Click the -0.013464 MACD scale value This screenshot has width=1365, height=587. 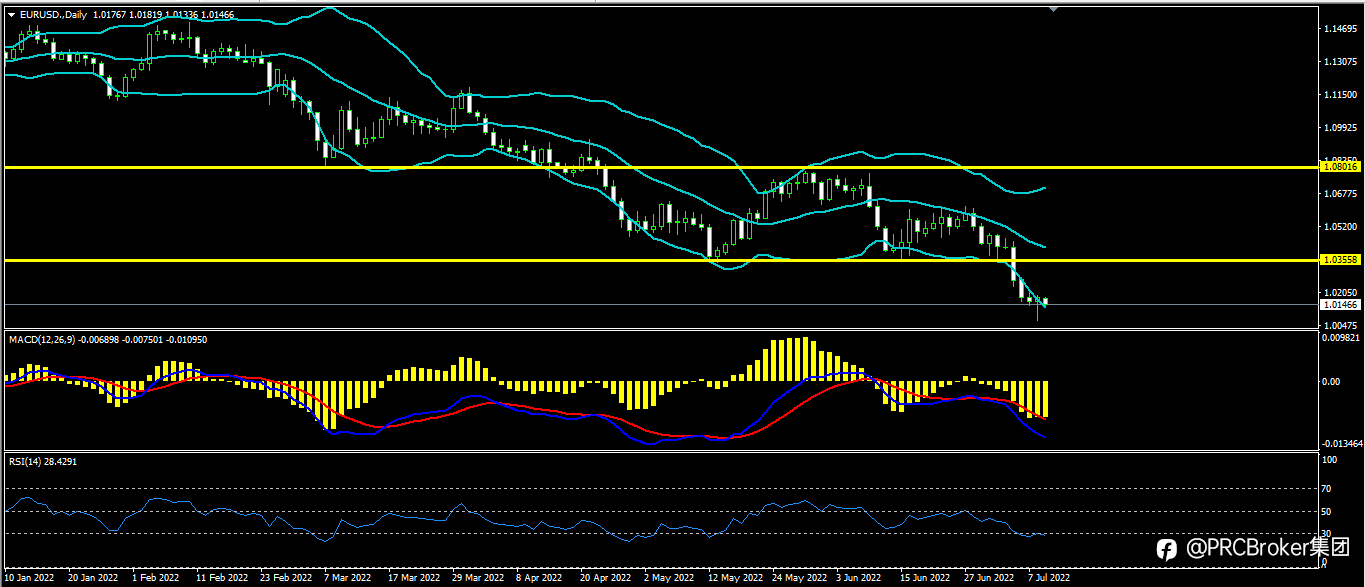point(1343,443)
